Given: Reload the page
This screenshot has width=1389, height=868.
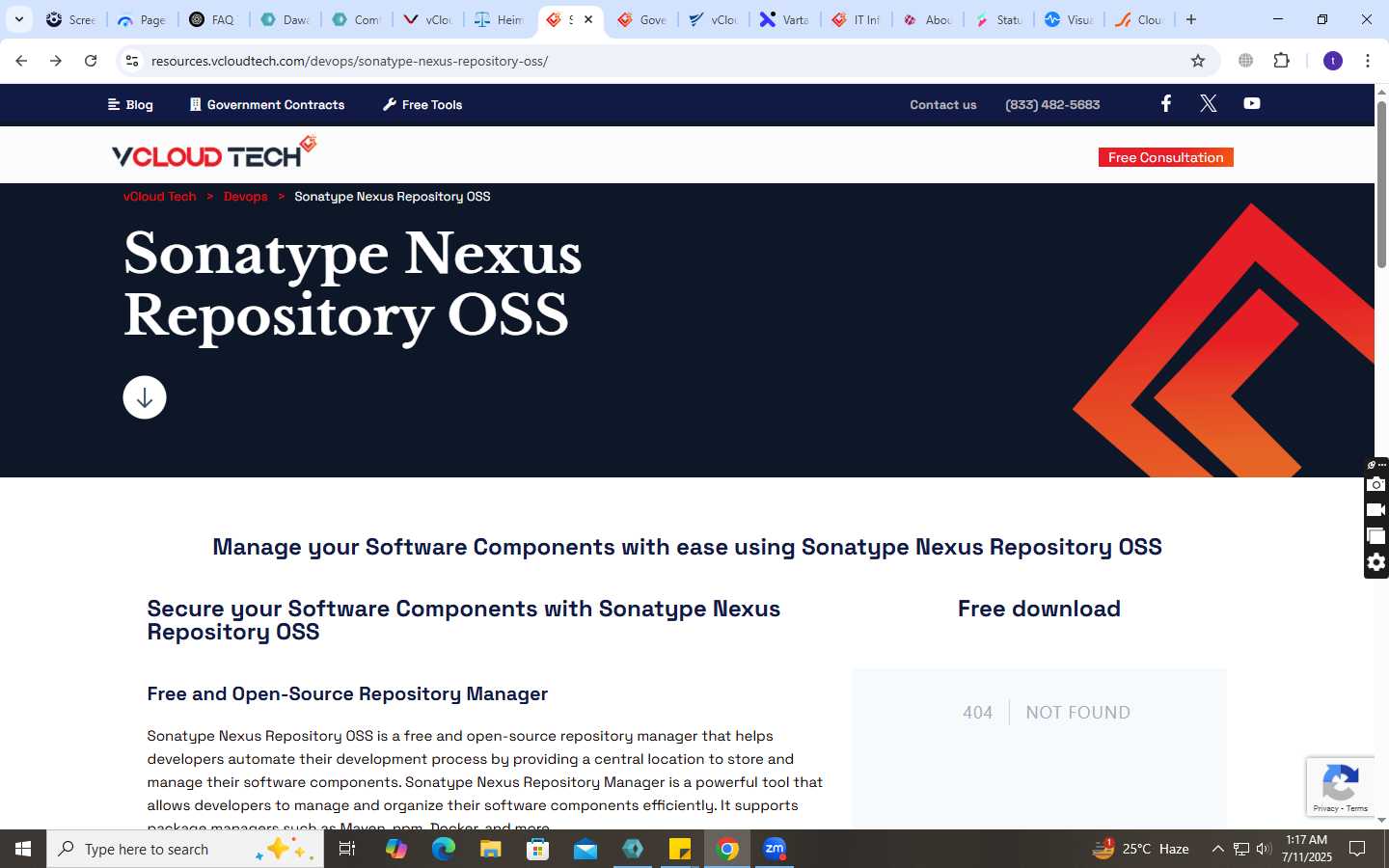Looking at the screenshot, I should 91,61.
